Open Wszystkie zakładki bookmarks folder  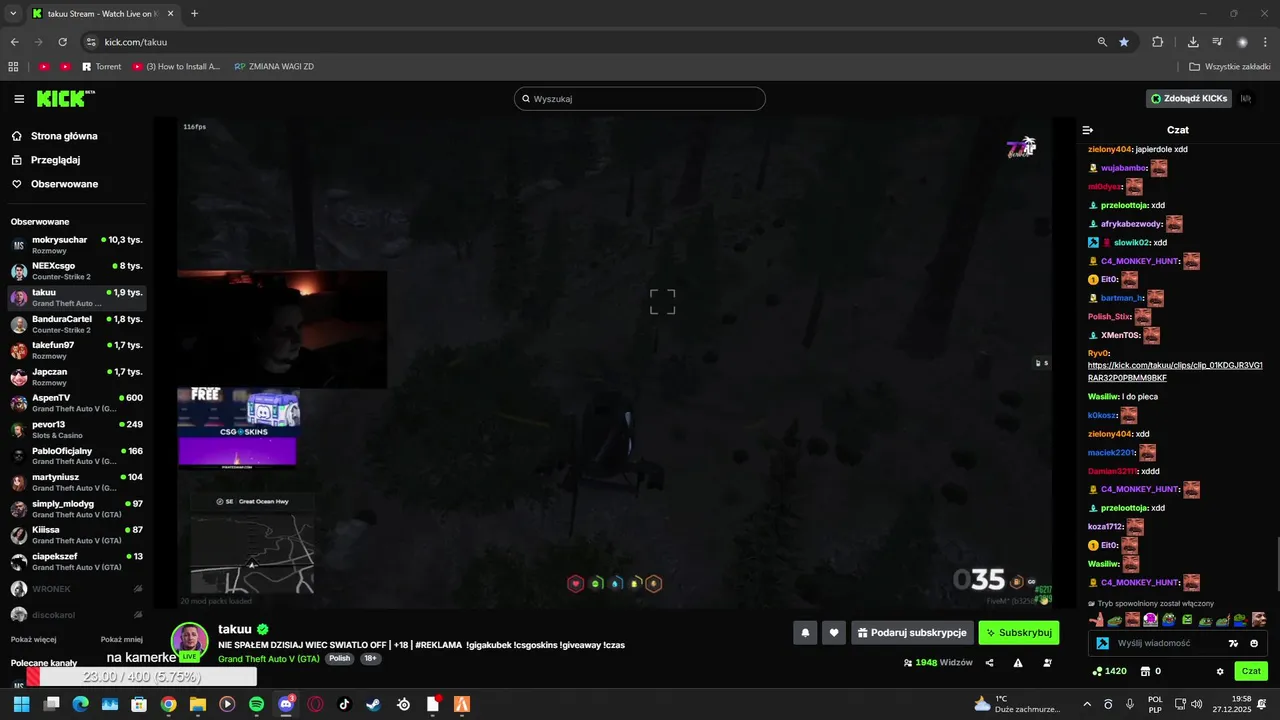click(x=1230, y=67)
